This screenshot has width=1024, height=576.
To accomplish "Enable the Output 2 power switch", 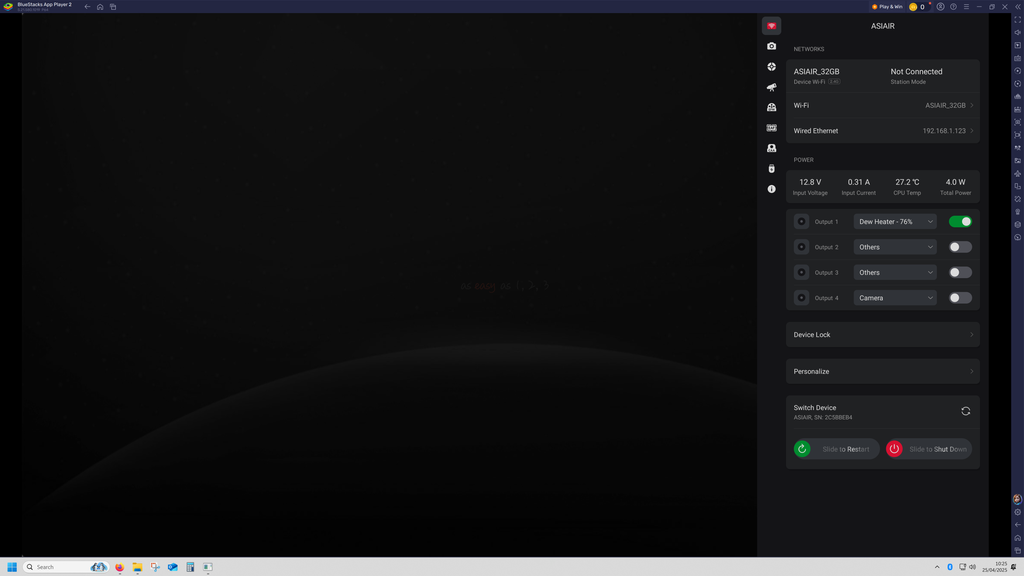I will click(x=960, y=247).
